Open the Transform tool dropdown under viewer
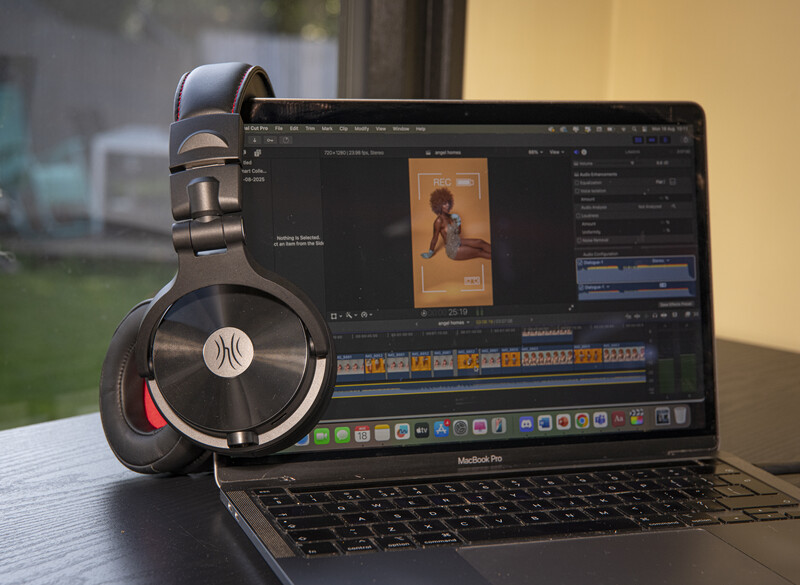 pyautogui.click(x=335, y=316)
